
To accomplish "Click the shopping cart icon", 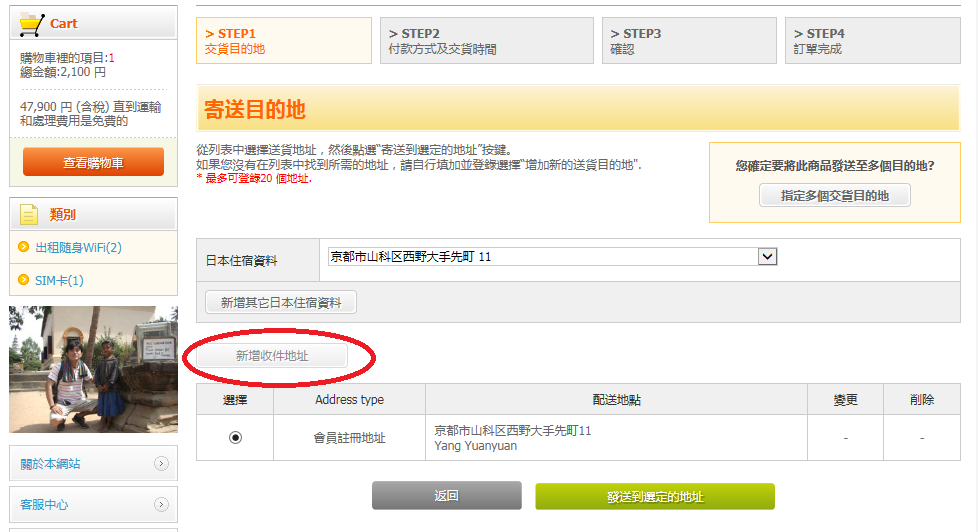I will point(32,24).
